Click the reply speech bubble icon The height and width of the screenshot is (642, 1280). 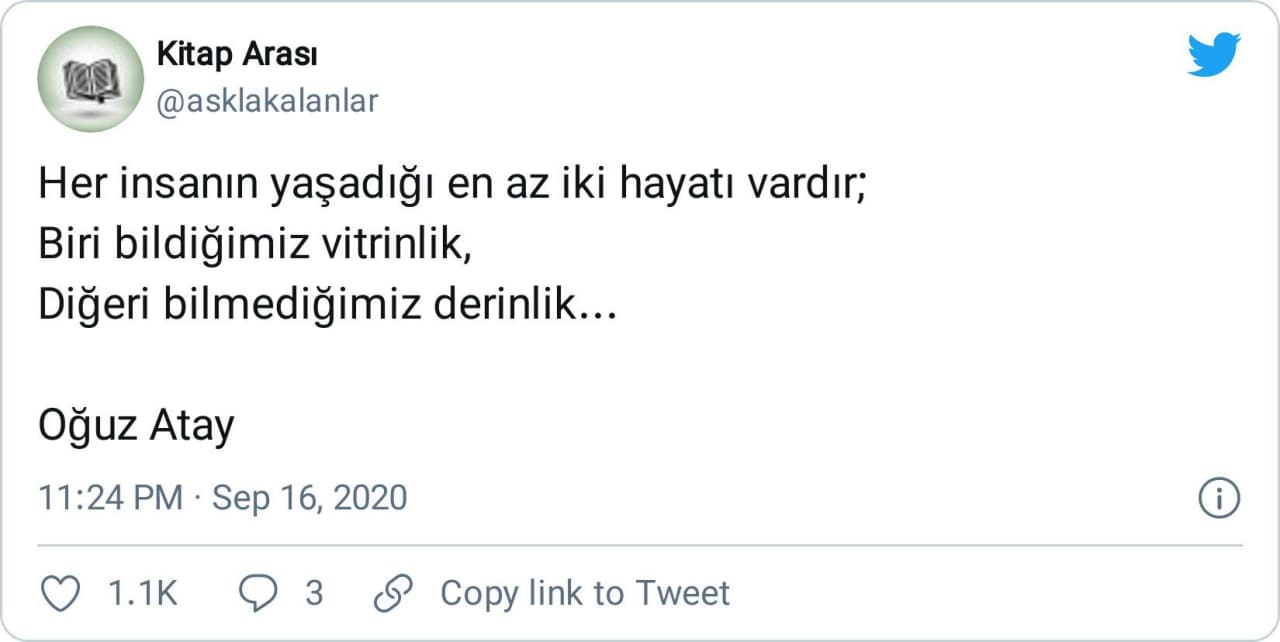click(259, 593)
